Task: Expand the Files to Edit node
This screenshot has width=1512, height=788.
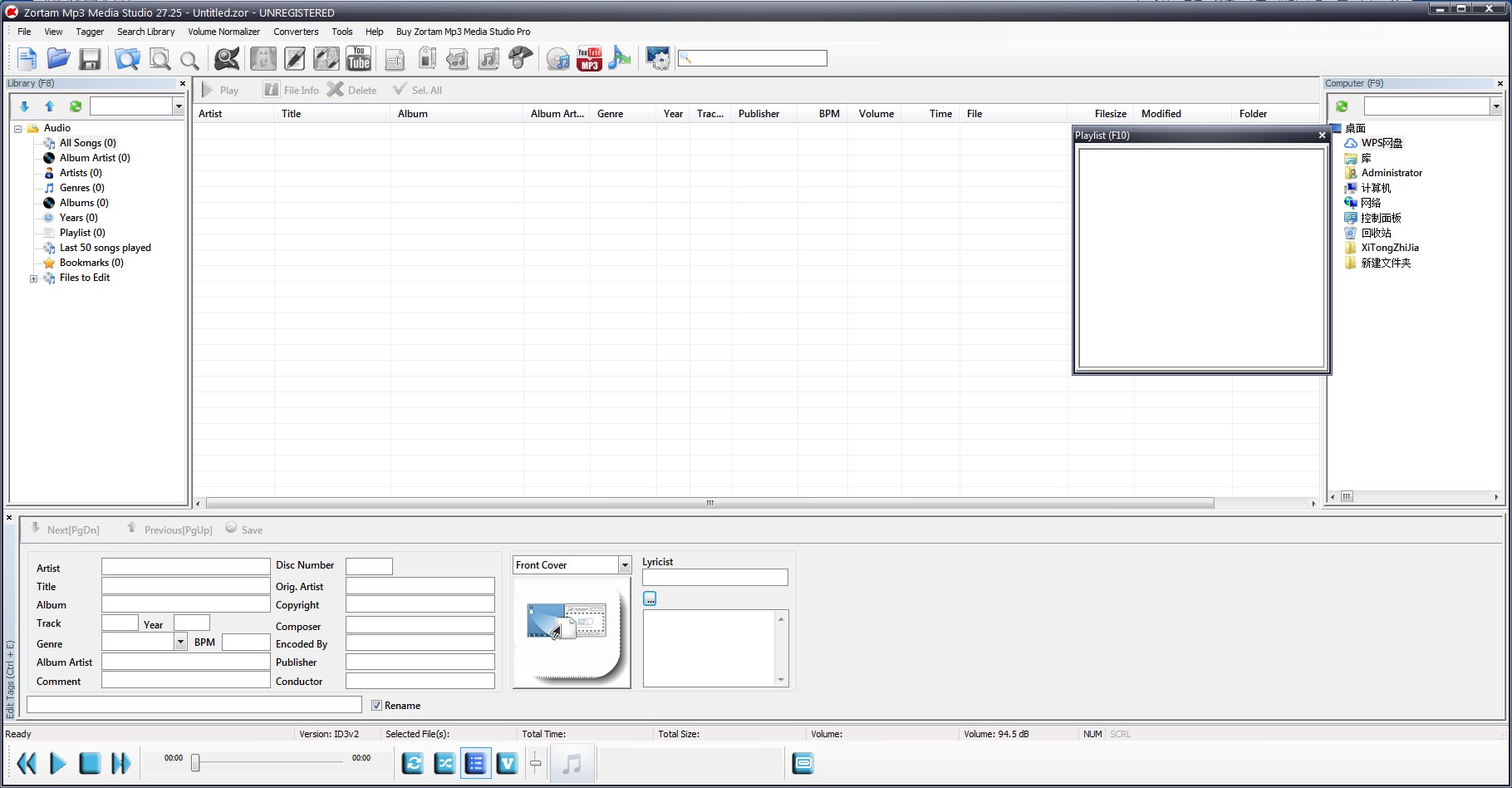Action: pyautogui.click(x=33, y=278)
